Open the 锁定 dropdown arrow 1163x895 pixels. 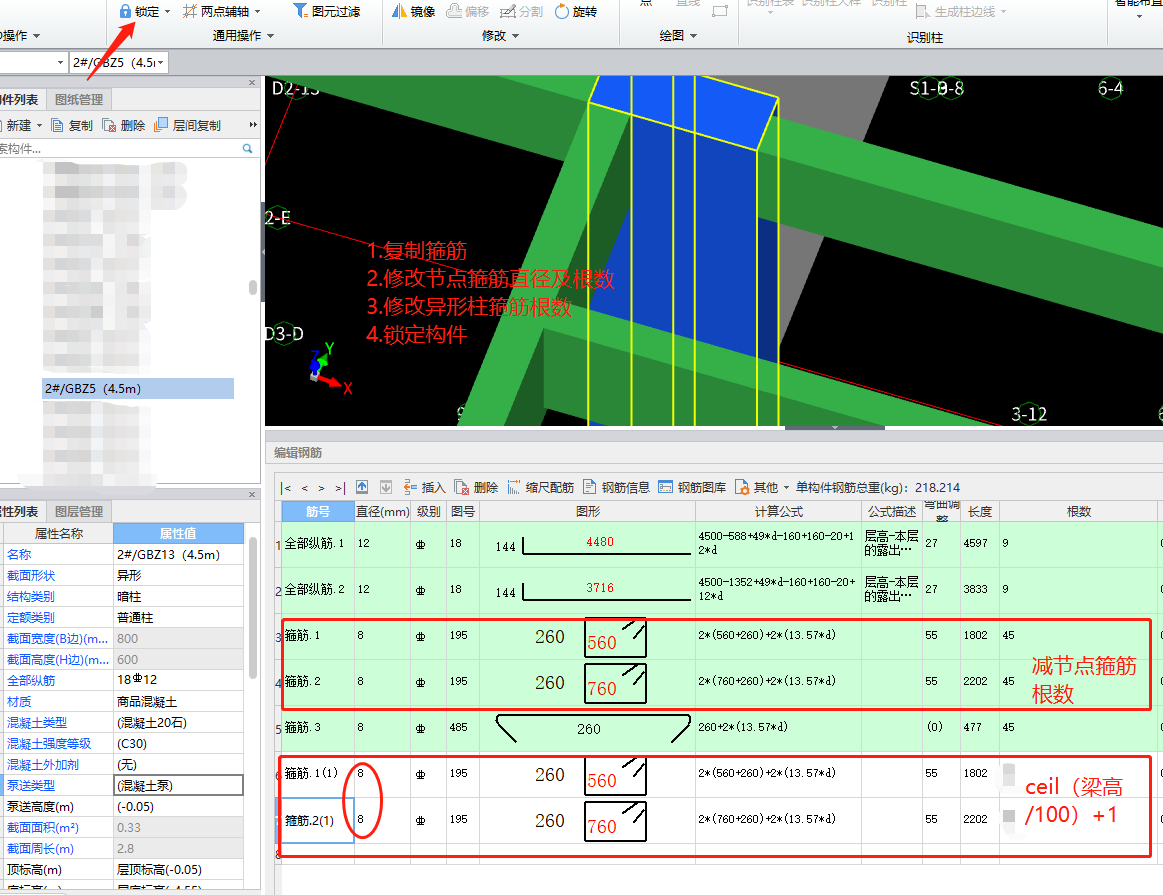click(x=168, y=11)
